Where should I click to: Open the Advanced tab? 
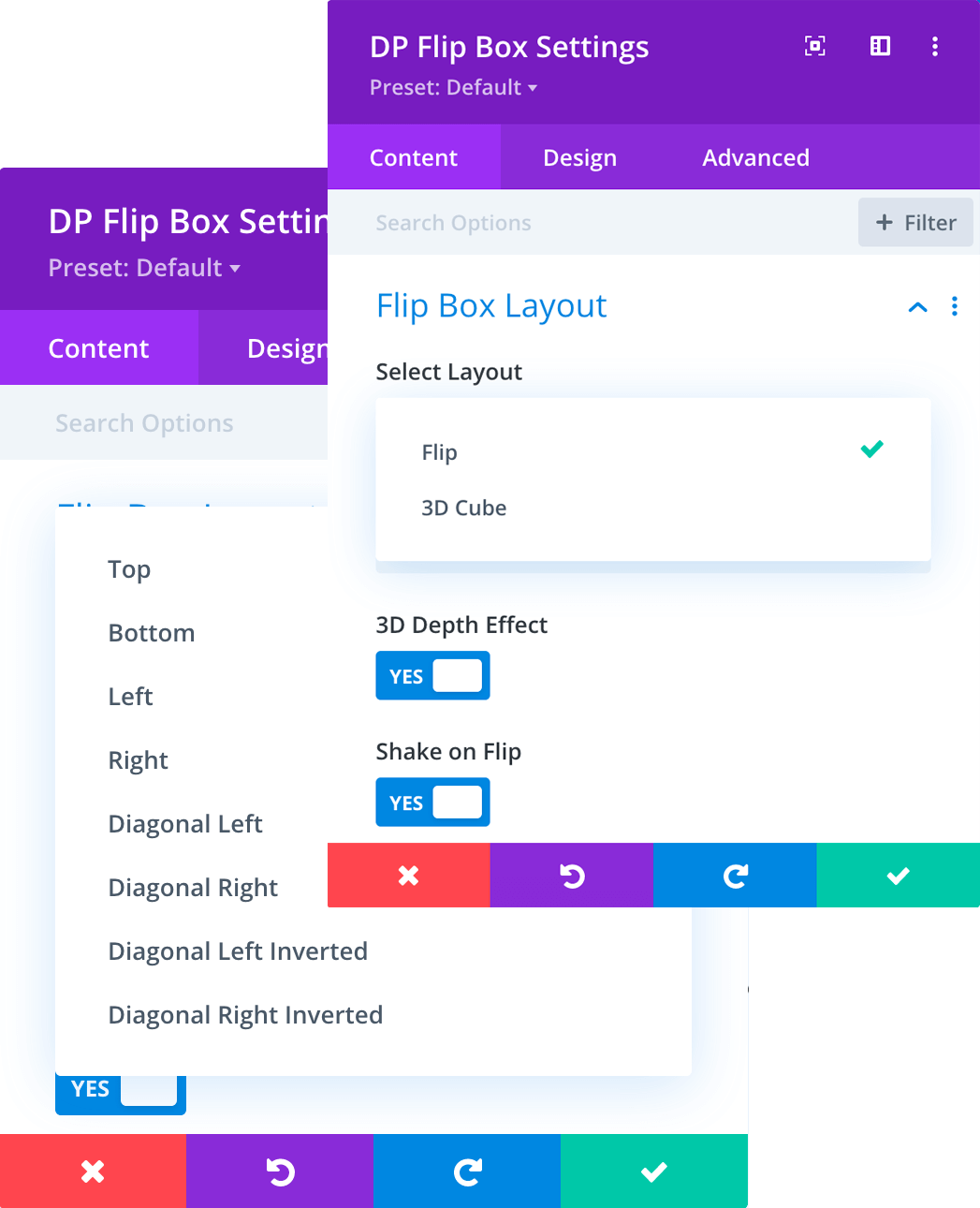[755, 157]
